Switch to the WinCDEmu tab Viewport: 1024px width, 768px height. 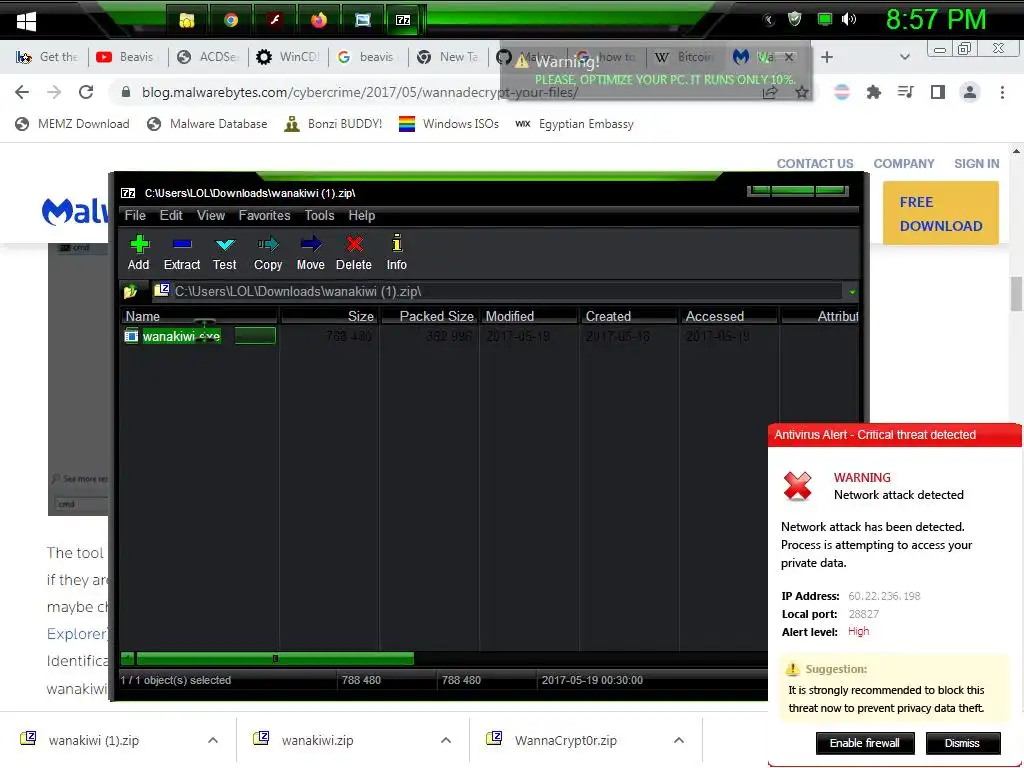tap(288, 57)
